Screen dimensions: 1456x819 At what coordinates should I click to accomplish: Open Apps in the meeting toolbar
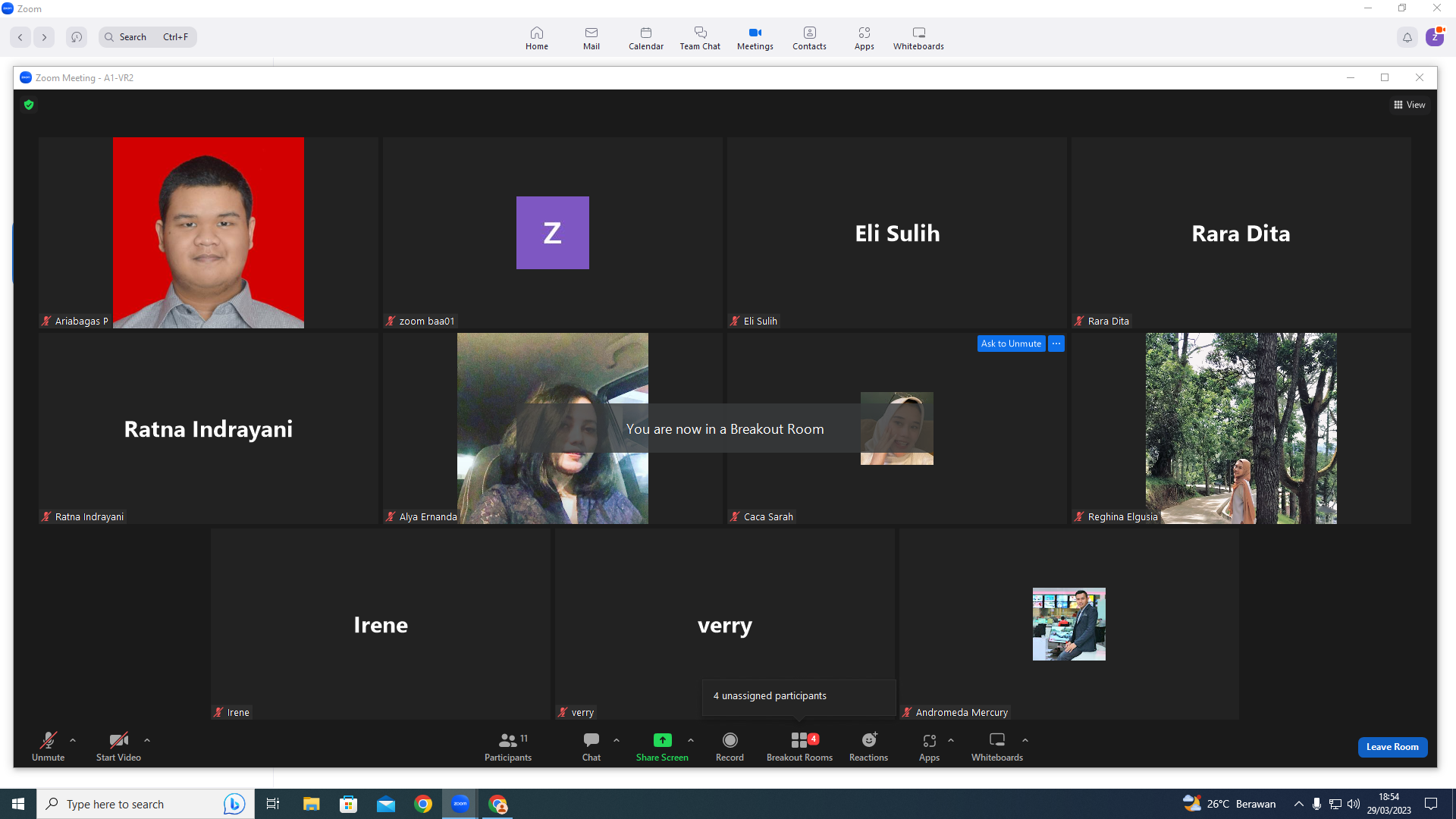[x=929, y=747]
